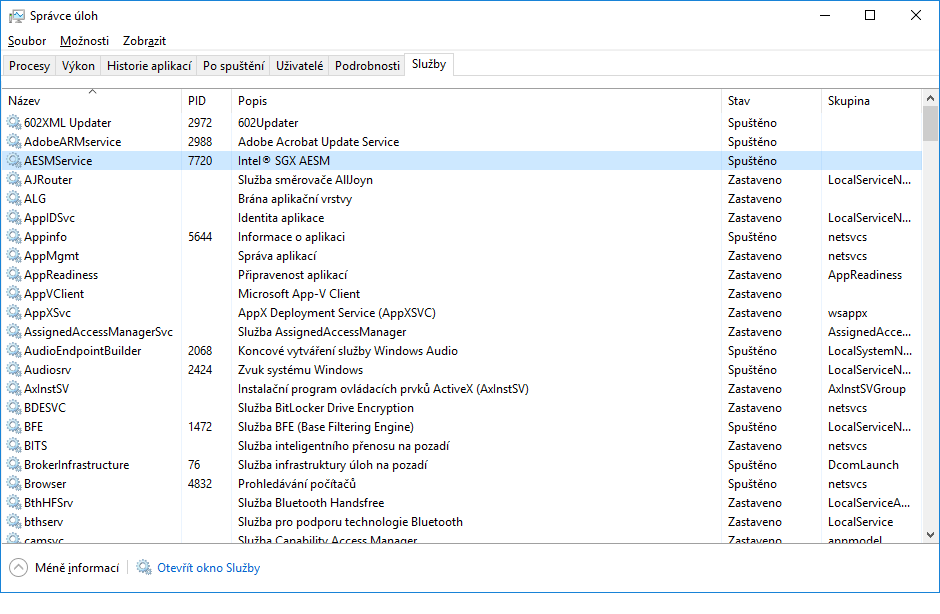Open the Otevřít okno Služby link

208,568
